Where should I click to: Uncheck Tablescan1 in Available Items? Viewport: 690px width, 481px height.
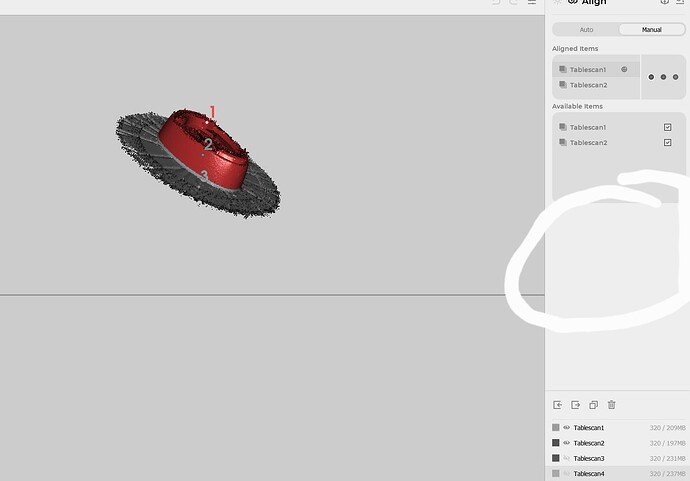click(667, 127)
